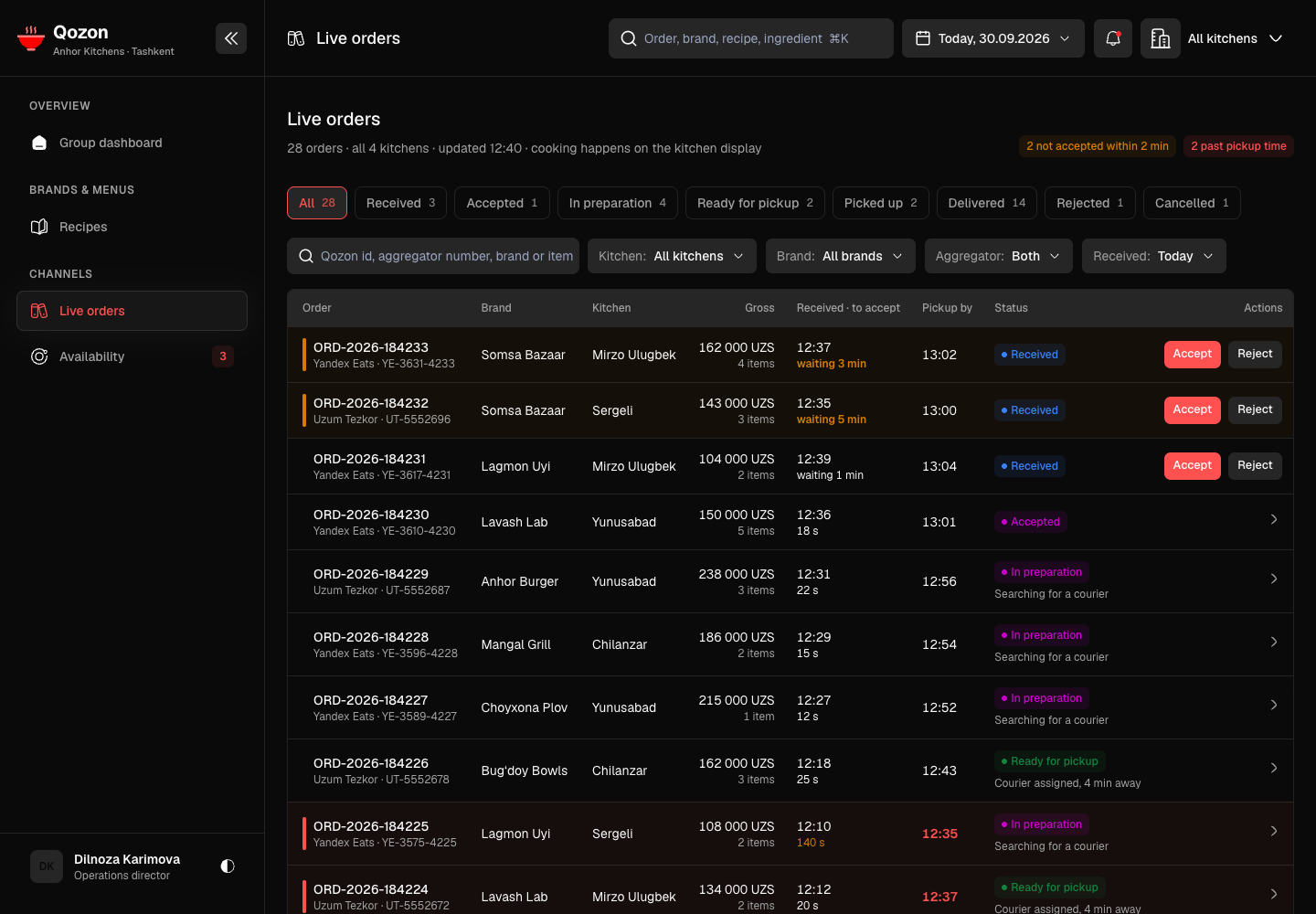1316x914 pixels.
Task: Click the order id search field
Action: [433, 256]
